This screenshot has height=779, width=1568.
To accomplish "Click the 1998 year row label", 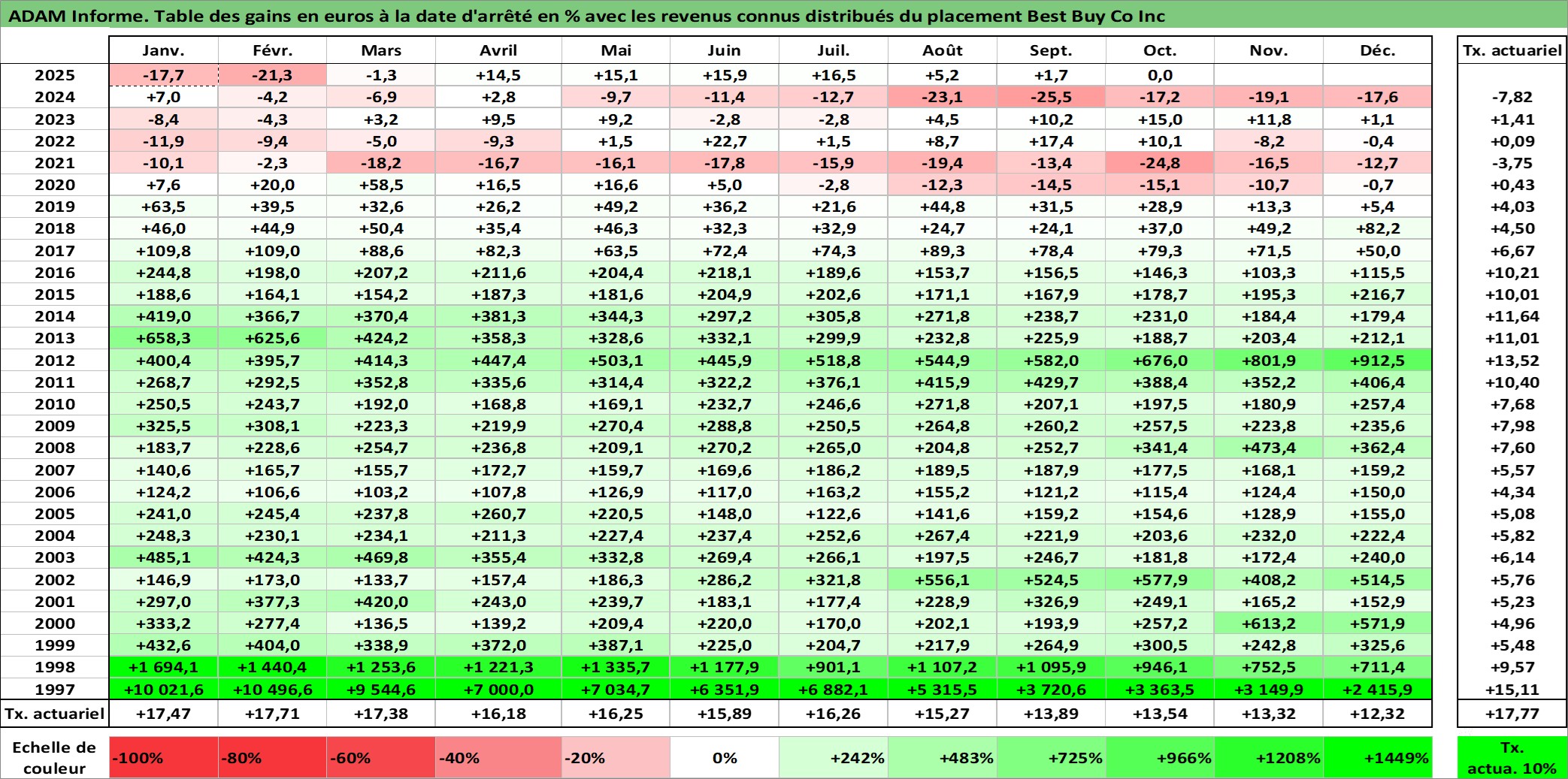I will 55,667.
